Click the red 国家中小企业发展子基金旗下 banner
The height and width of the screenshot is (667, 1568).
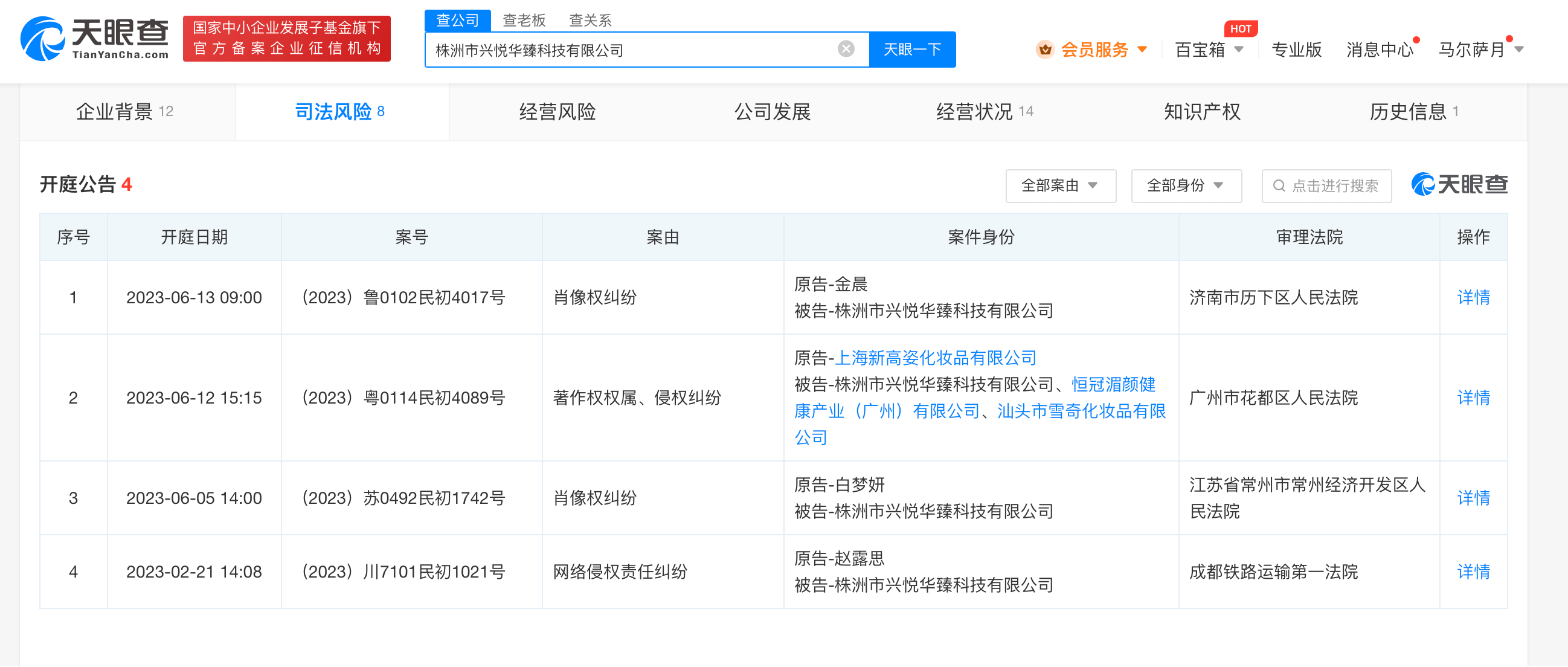pyautogui.click(x=287, y=39)
